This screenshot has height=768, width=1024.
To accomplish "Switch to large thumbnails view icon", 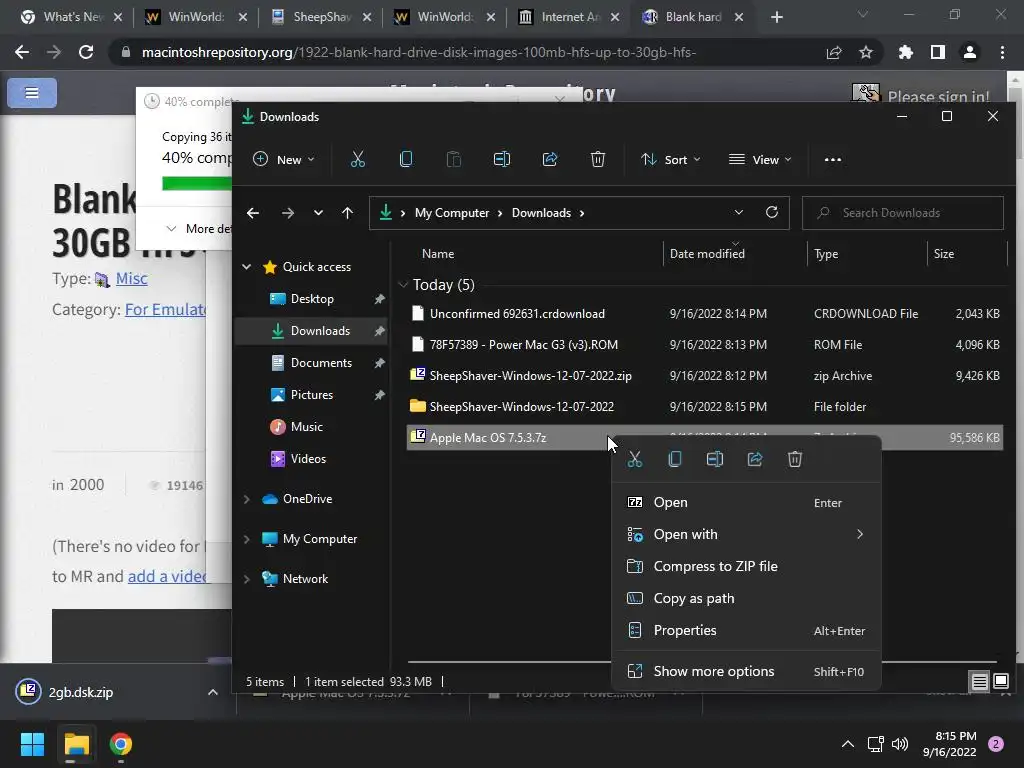I will tap(1000, 682).
